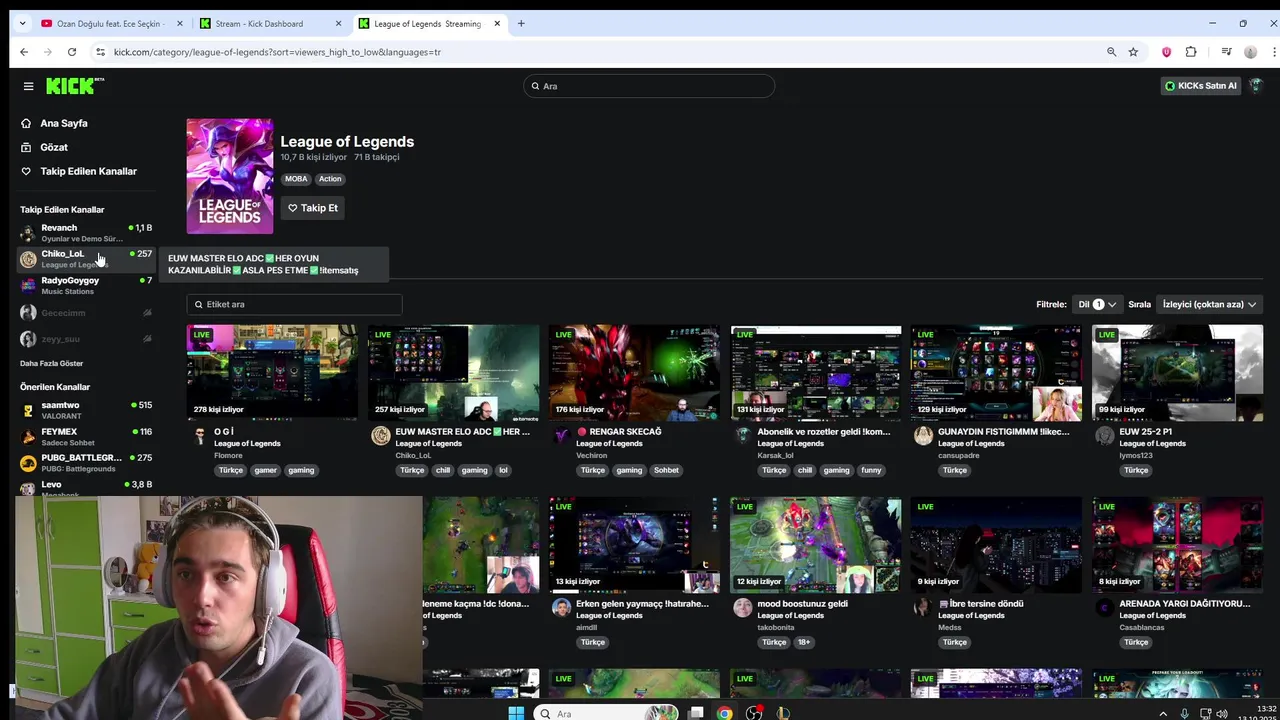1280x720 pixels.
Task: Click the site information icon in address bar
Action: [x=100, y=52]
